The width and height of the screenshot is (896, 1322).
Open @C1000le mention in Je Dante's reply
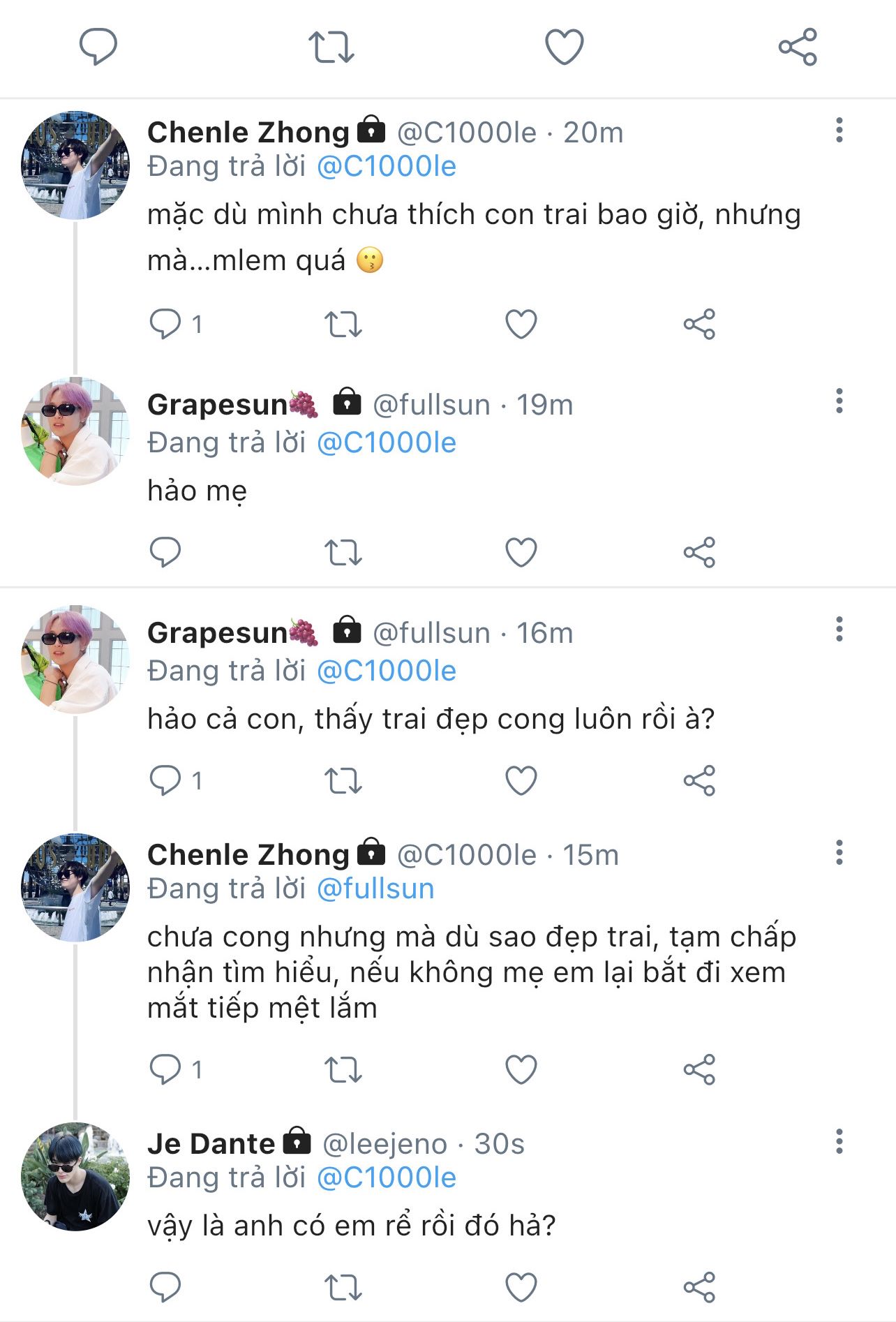pyautogui.click(x=387, y=1178)
